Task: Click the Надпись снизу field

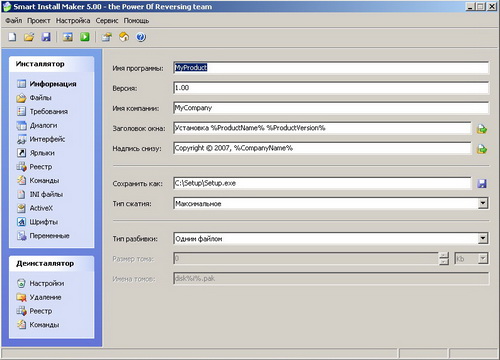Action: coord(322,148)
